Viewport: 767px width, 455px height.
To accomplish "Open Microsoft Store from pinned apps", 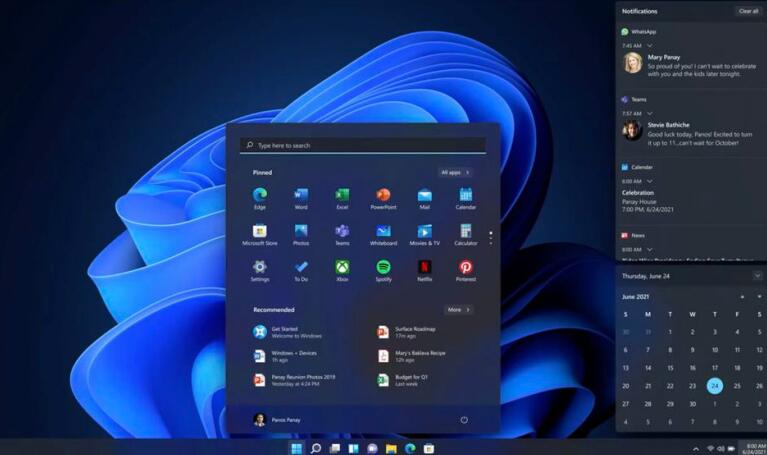I will pos(260,232).
